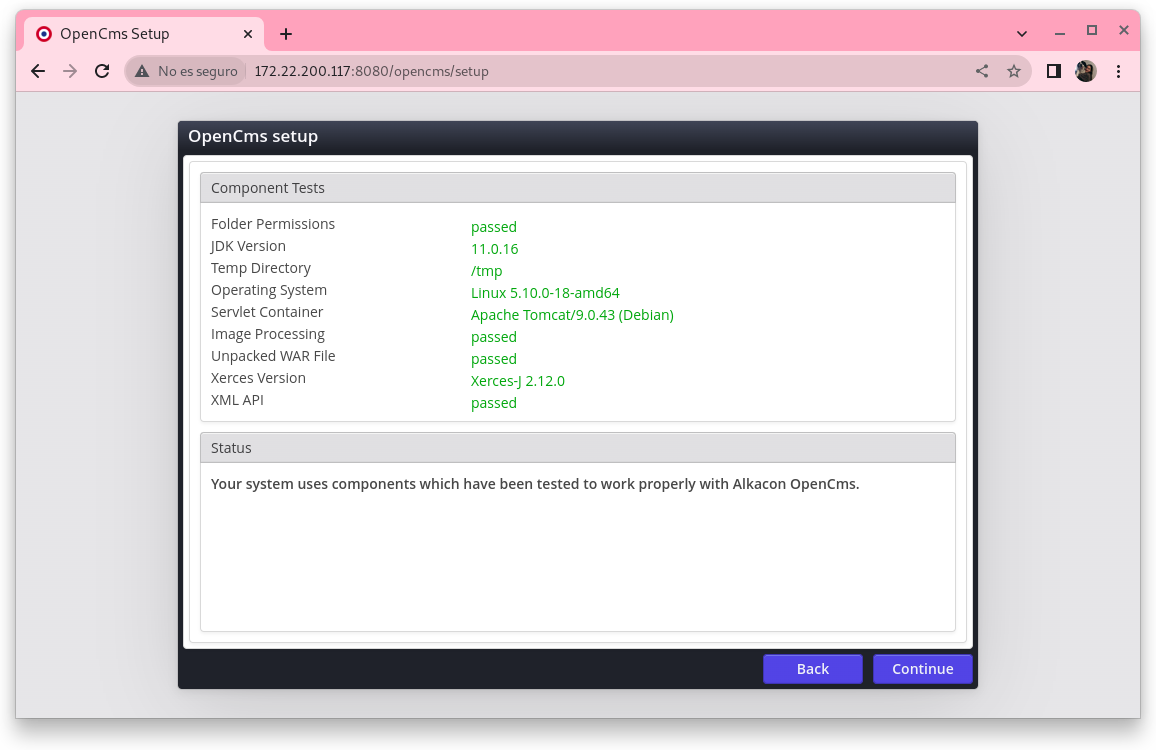Share this page via share icon
The height and width of the screenshot is (750, 1156).
point(982,71)
